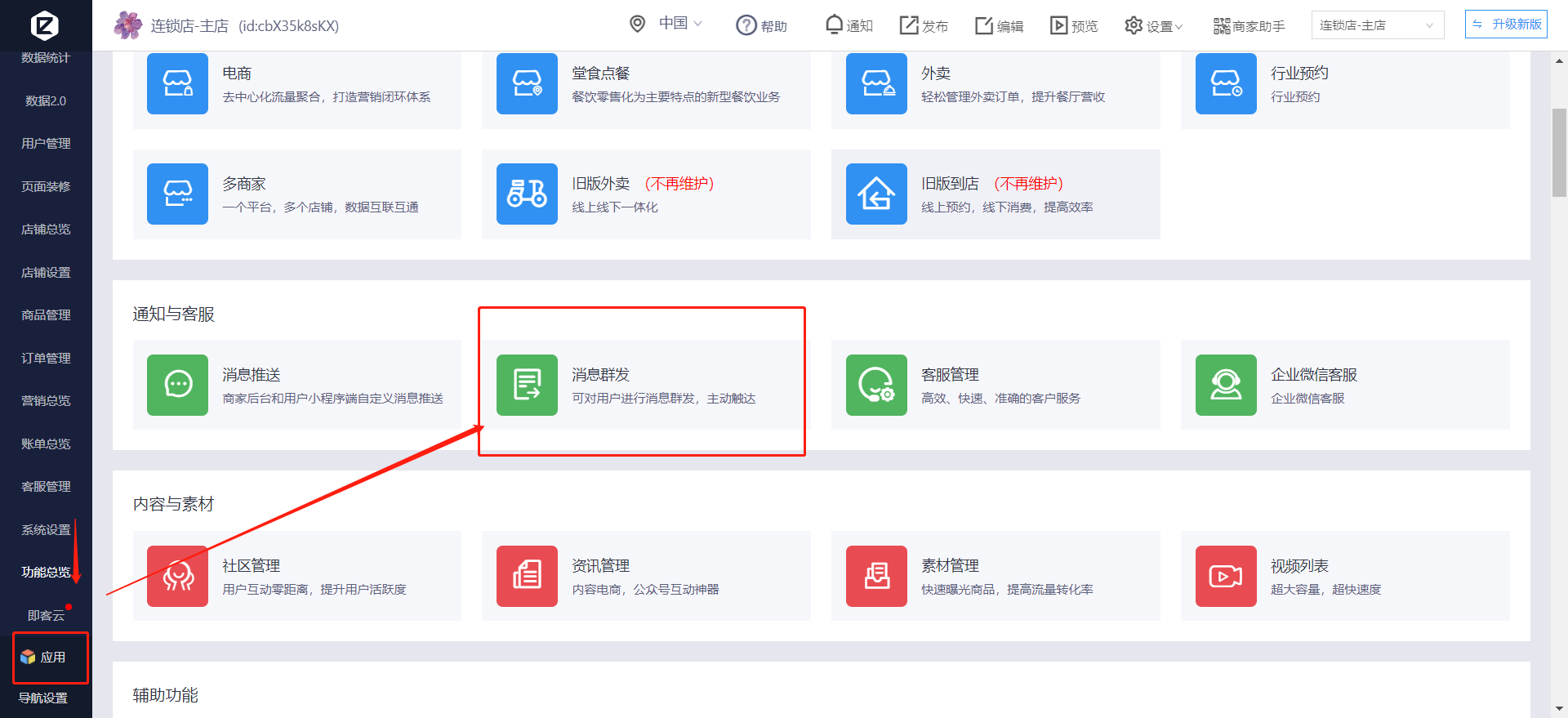1568x718 pixels.
Task: Click the logo at top-left corner
Action: pyautogui.click(x=45, y=25)
